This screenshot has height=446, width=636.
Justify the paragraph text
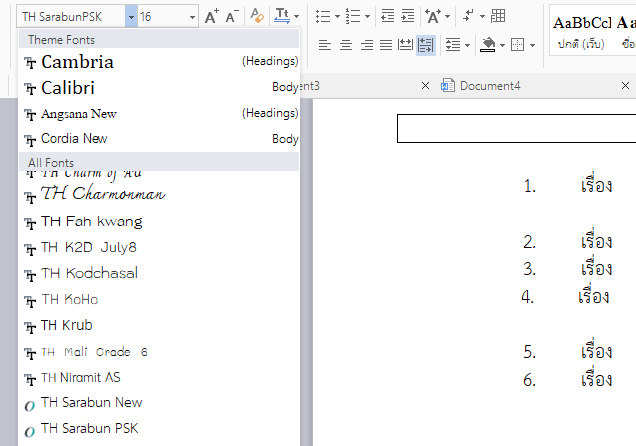(x=386, y=45)
